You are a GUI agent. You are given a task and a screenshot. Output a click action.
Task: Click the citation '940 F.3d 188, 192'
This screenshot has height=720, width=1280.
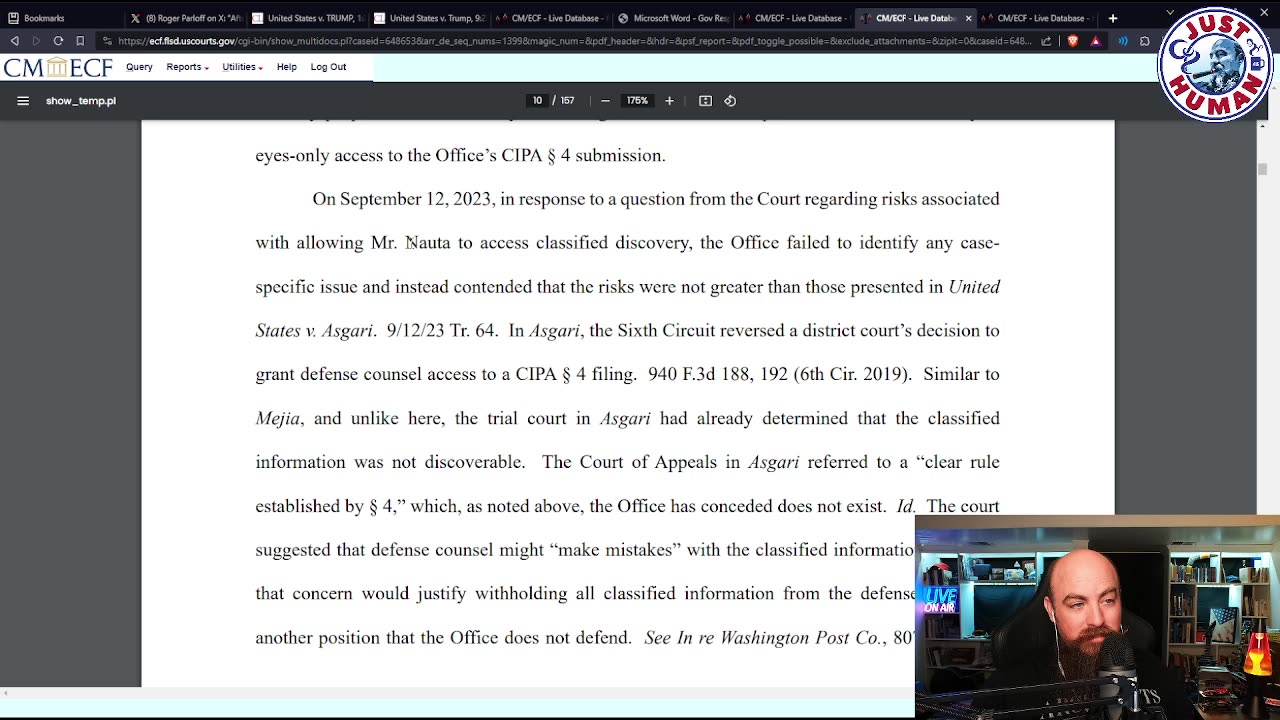click(717, 374)
